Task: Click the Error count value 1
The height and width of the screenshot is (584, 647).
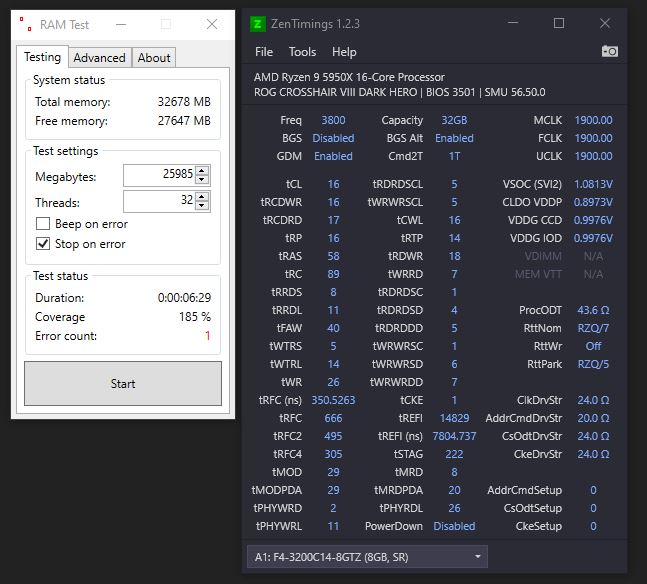Action: pyautogui.click(x=208, y=336)
